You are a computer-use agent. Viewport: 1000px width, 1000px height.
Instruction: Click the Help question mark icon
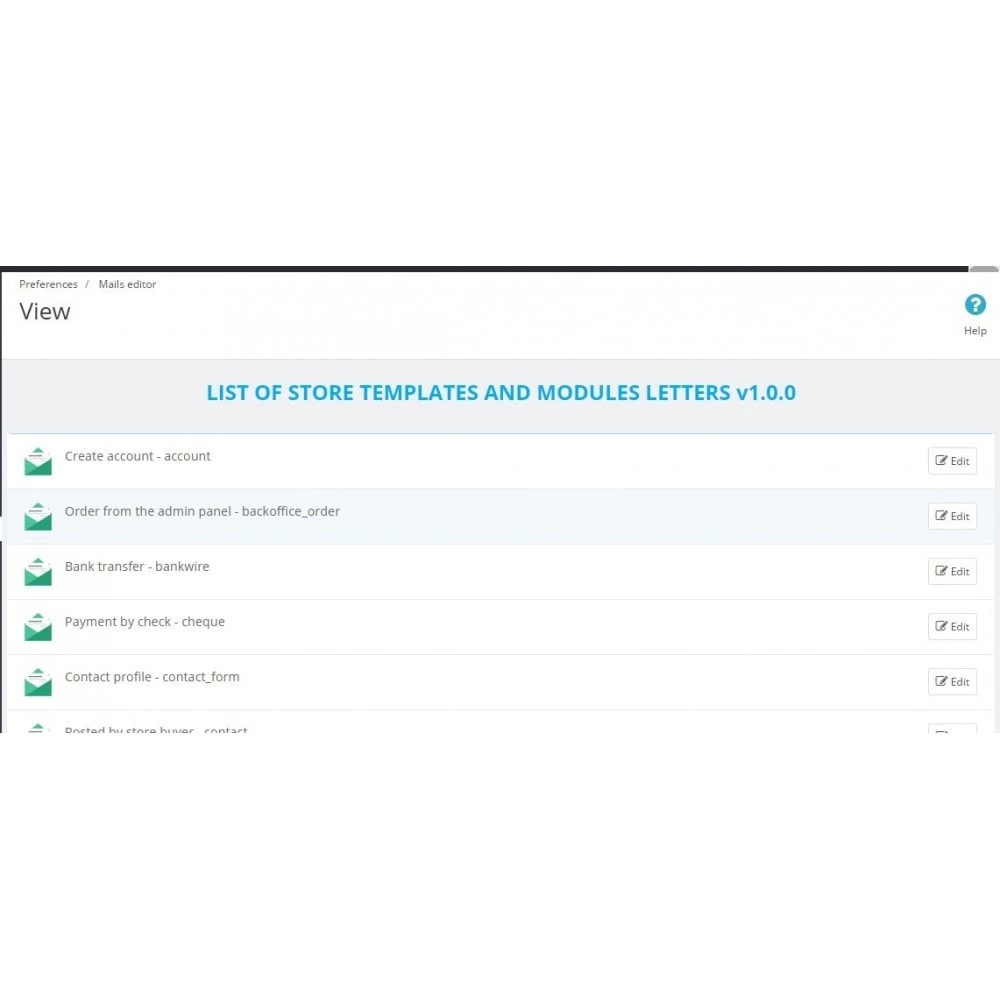tap(974, 305)
